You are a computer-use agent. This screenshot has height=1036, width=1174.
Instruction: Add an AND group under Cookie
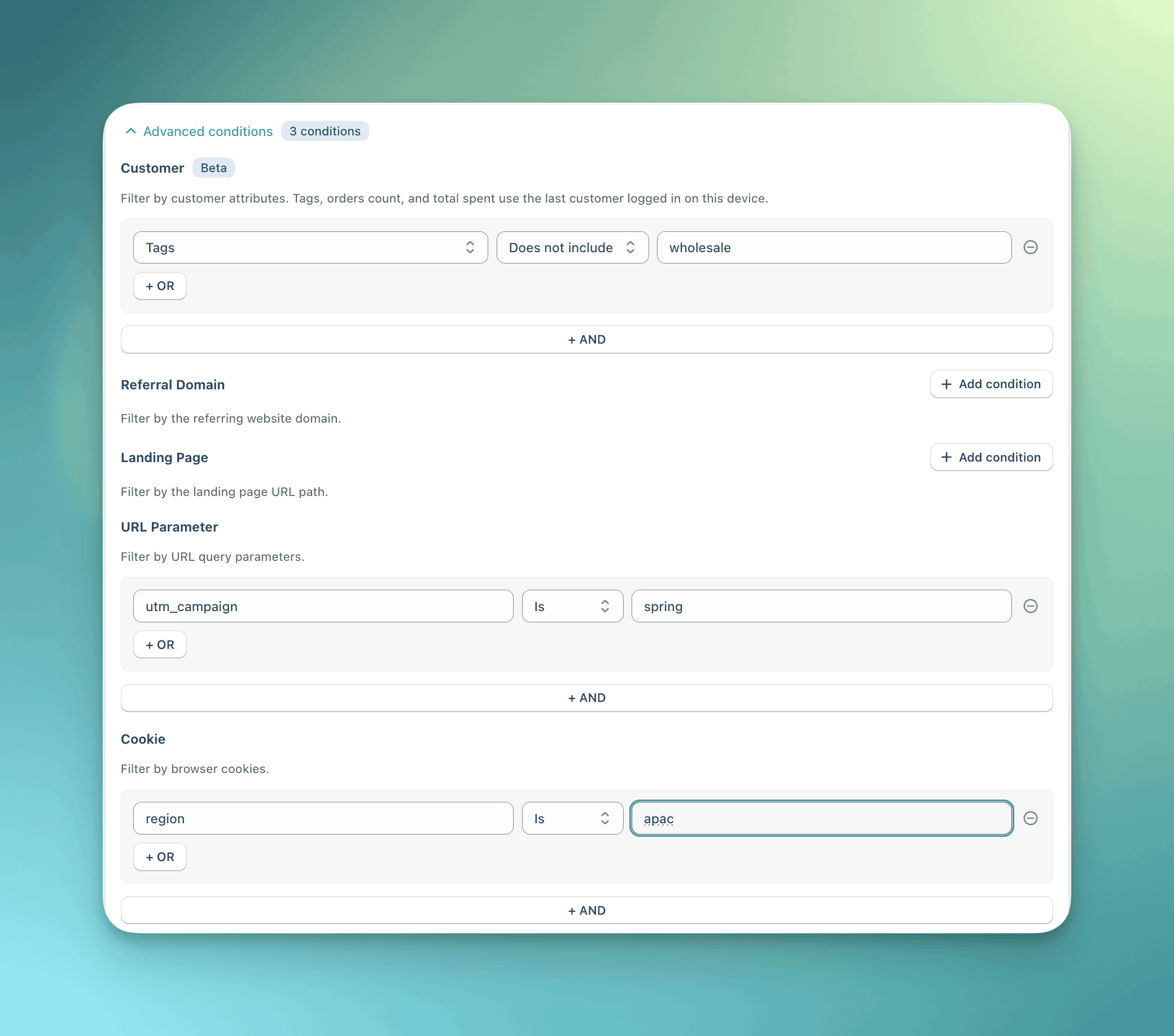click(x=586, y=910)
